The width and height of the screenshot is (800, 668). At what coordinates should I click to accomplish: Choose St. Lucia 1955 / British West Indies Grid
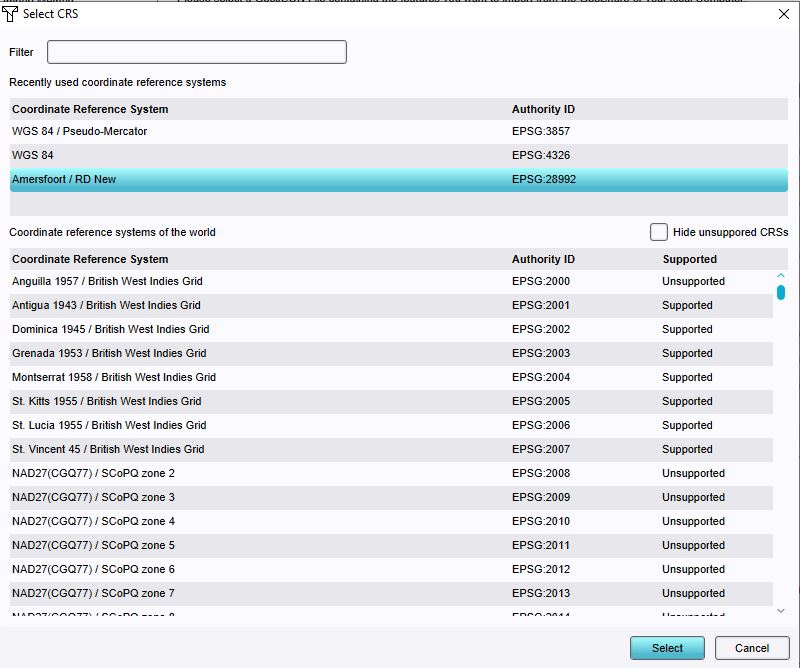[107, 425]
